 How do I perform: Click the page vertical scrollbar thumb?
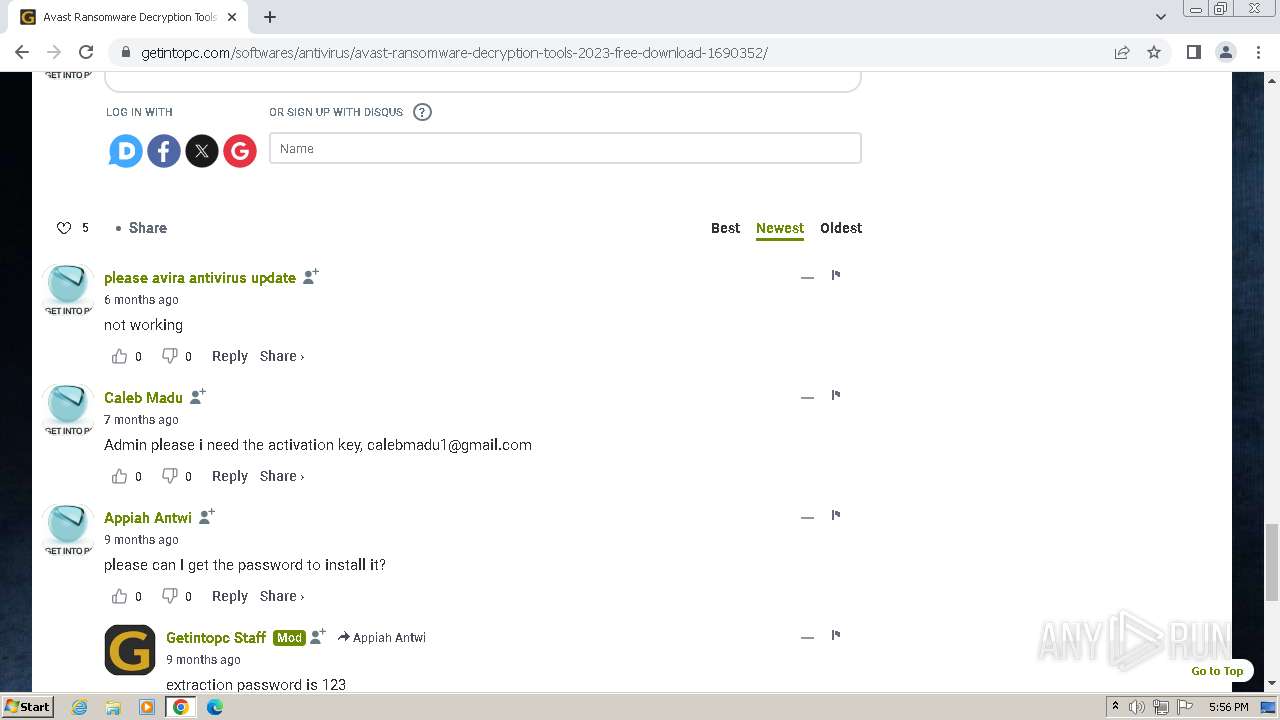pos(1272,561)
